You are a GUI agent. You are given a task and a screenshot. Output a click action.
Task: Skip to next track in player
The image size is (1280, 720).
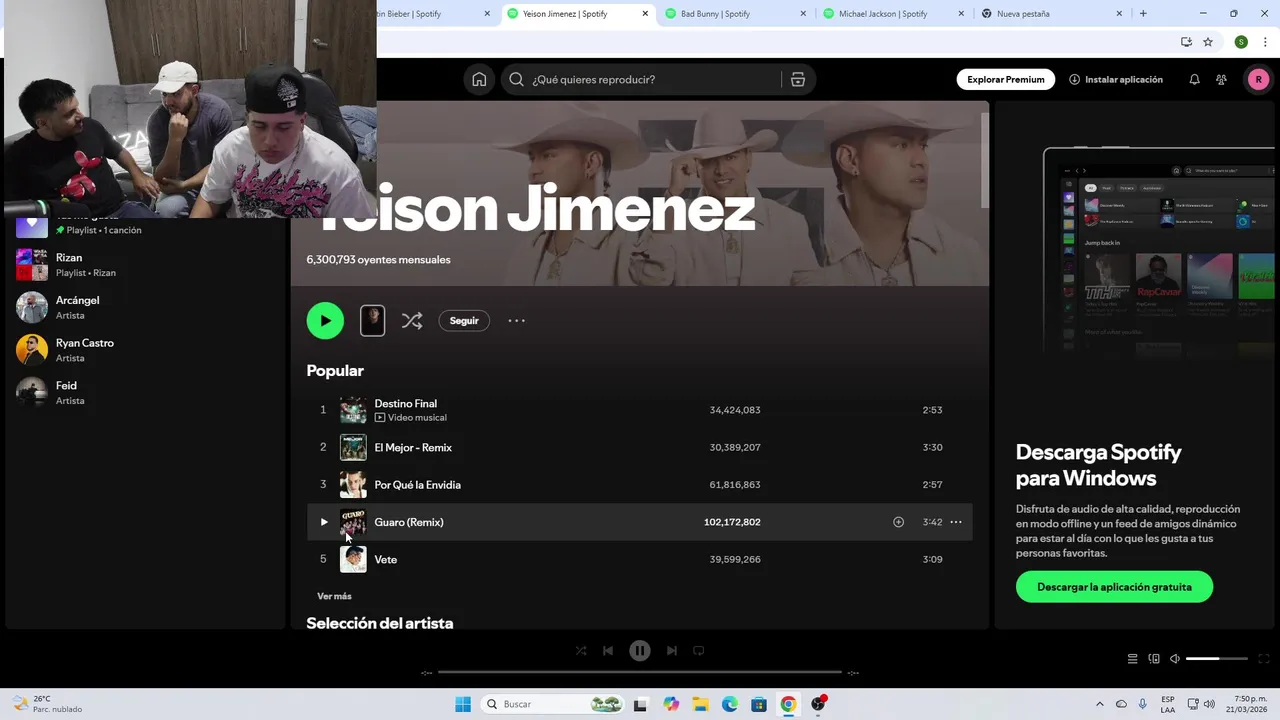click(x=672, y=650)
